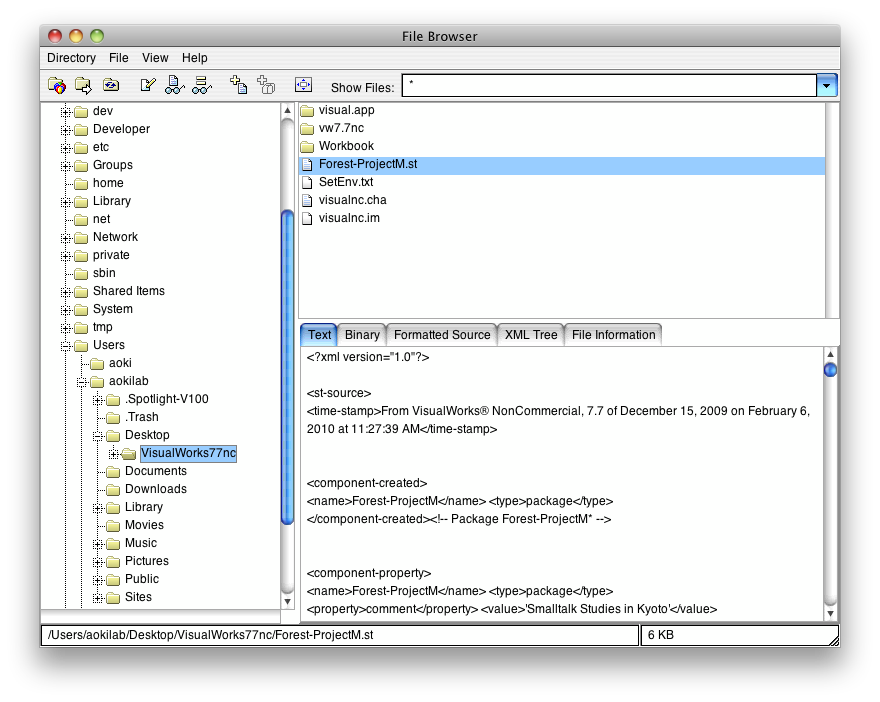Click the blue arrows expand view icon
880x702 pixels.
[303, 85]
